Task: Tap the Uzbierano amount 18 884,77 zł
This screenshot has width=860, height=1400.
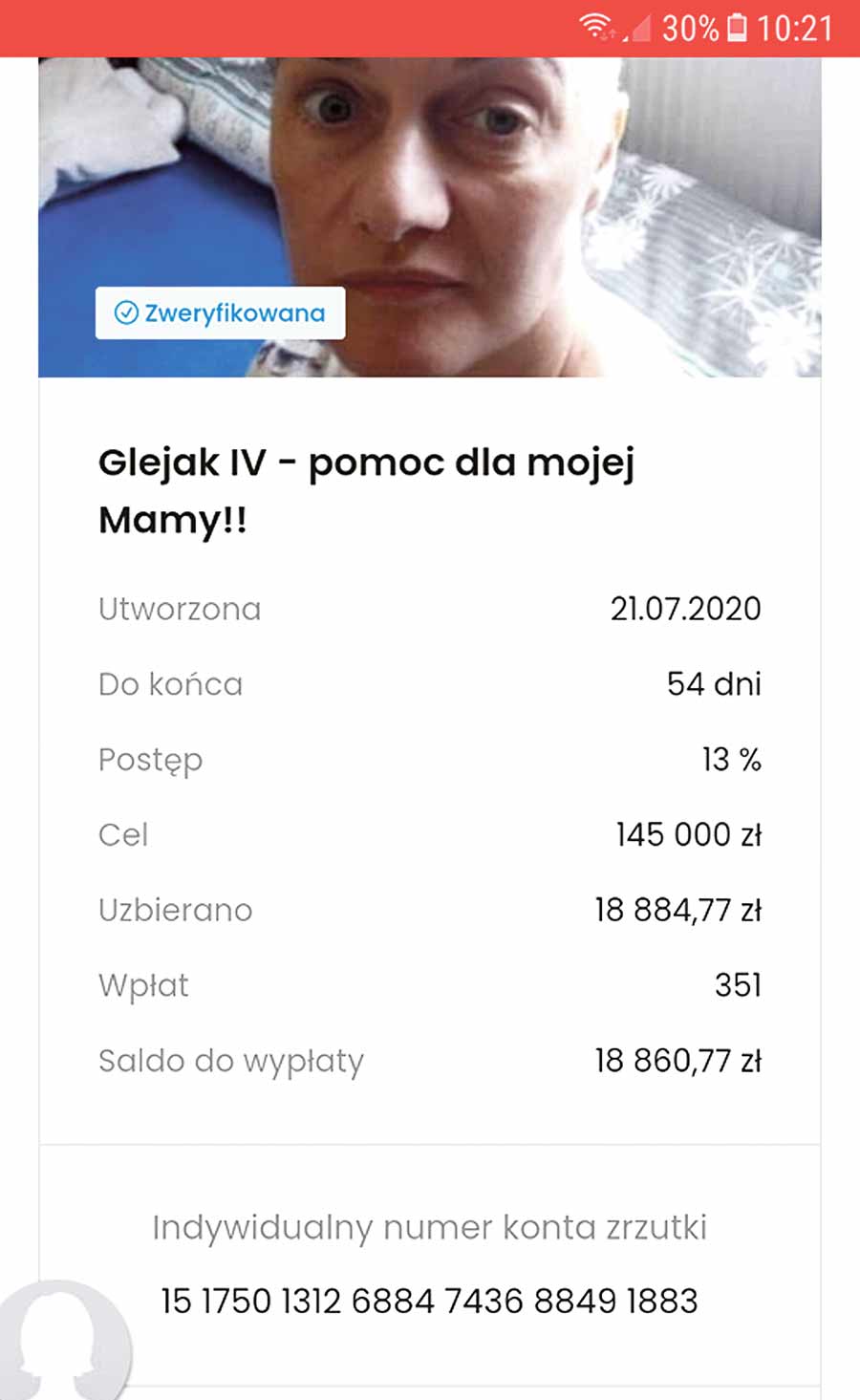Action: [x=677, y=910]
